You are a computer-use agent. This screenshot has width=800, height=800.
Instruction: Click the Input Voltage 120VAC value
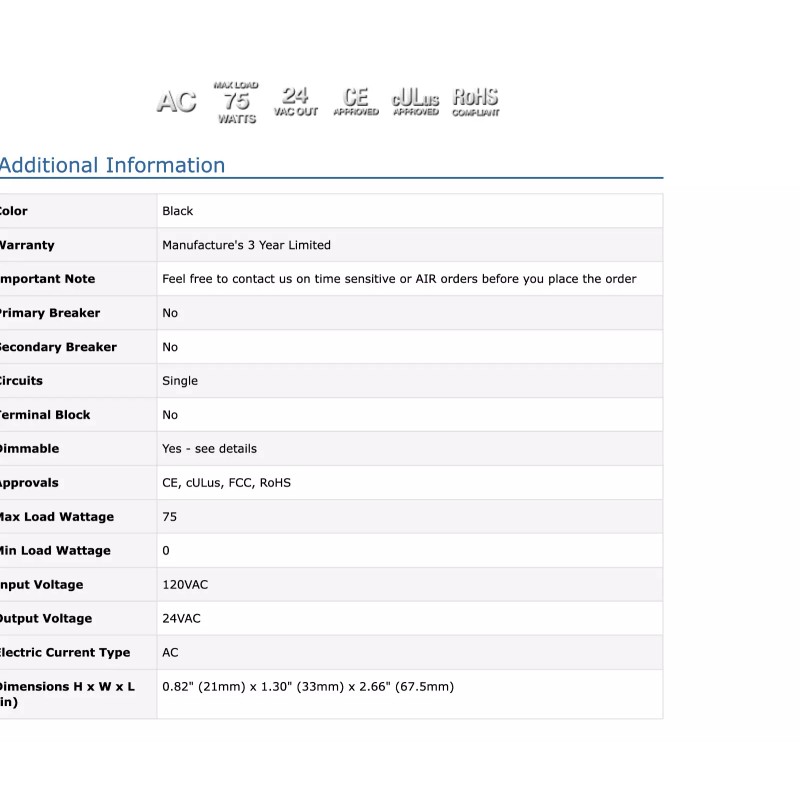(x=185, y=585)
